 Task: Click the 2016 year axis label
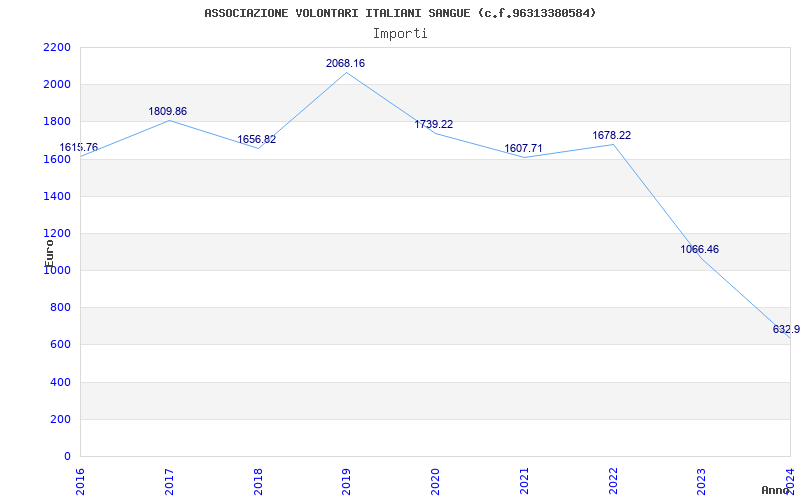coord(81,482)
